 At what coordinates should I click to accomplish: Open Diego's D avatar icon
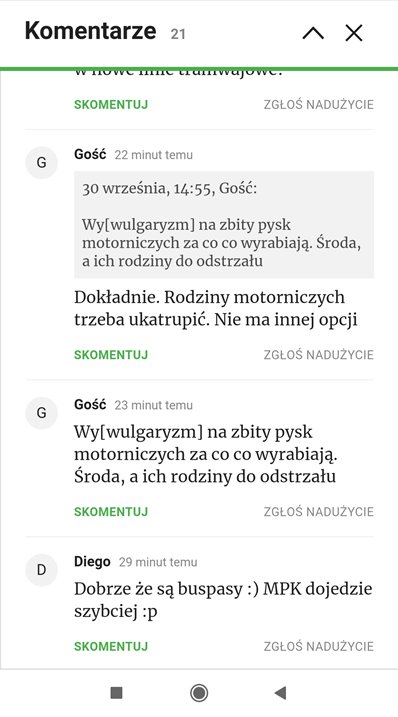coord(41,570)
